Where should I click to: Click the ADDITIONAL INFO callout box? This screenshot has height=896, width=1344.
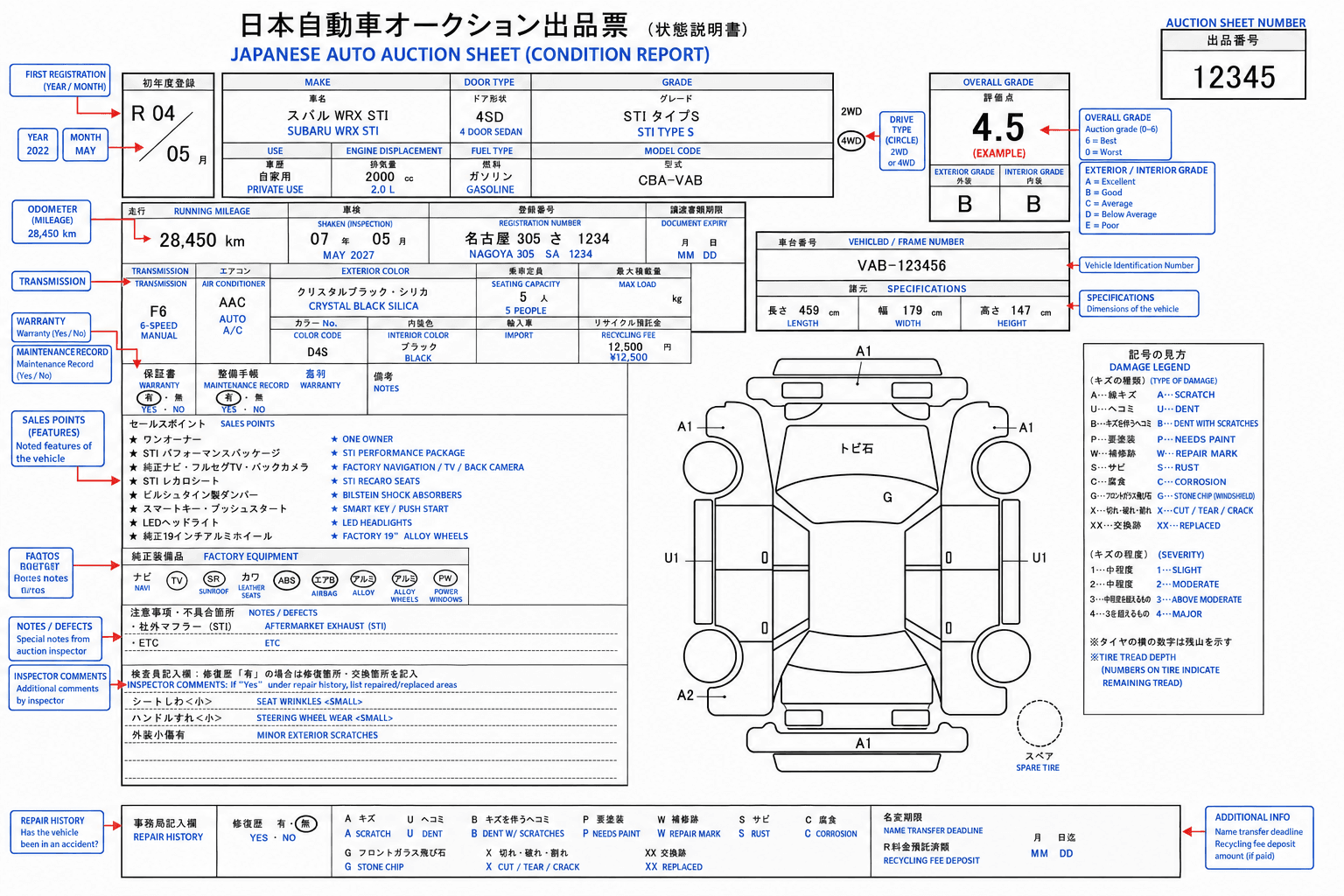(1259, 837)
